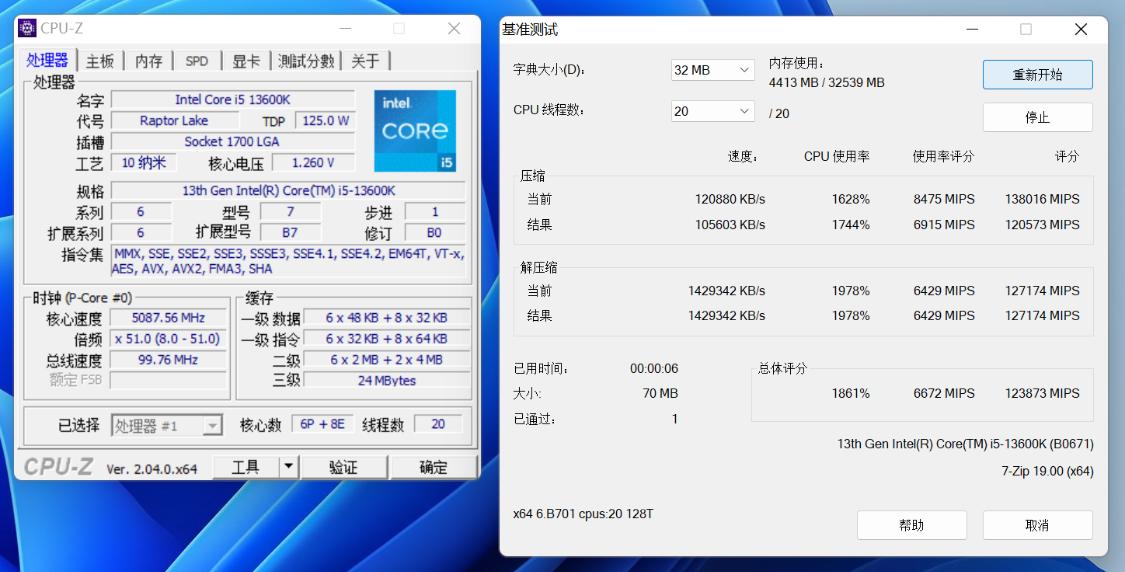Click the 确定 button in CPU-Z
This screenshot has height=572, width=1125.
click(433, 467)
